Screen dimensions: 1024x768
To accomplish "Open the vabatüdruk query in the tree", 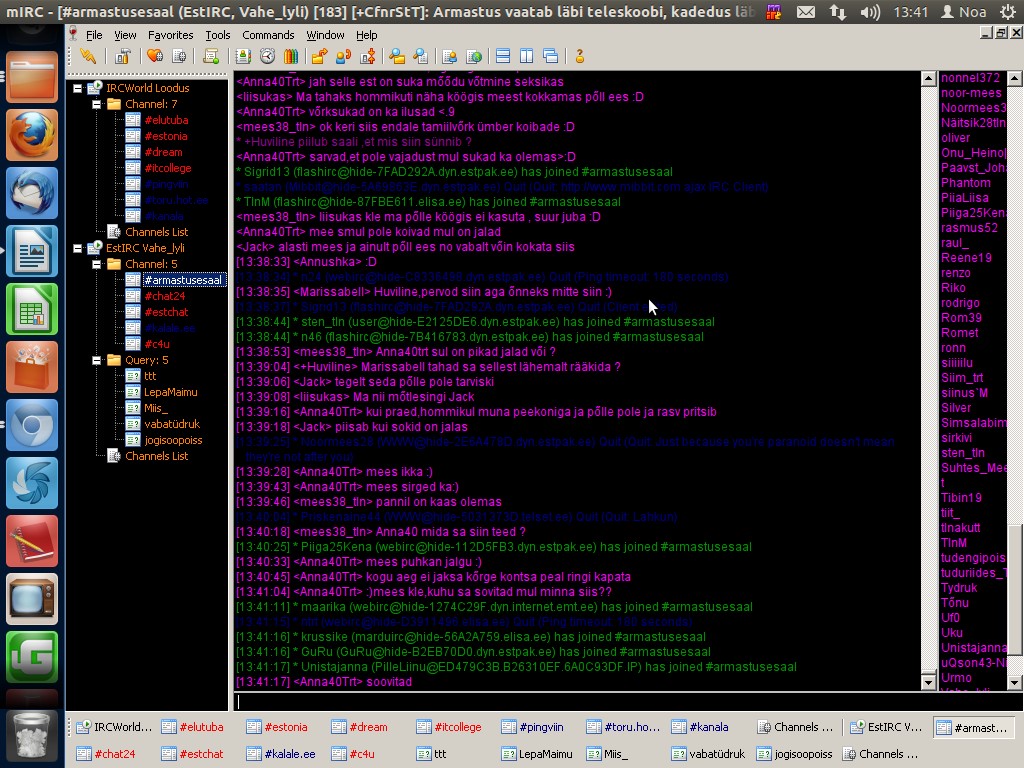I will (172, 424).
